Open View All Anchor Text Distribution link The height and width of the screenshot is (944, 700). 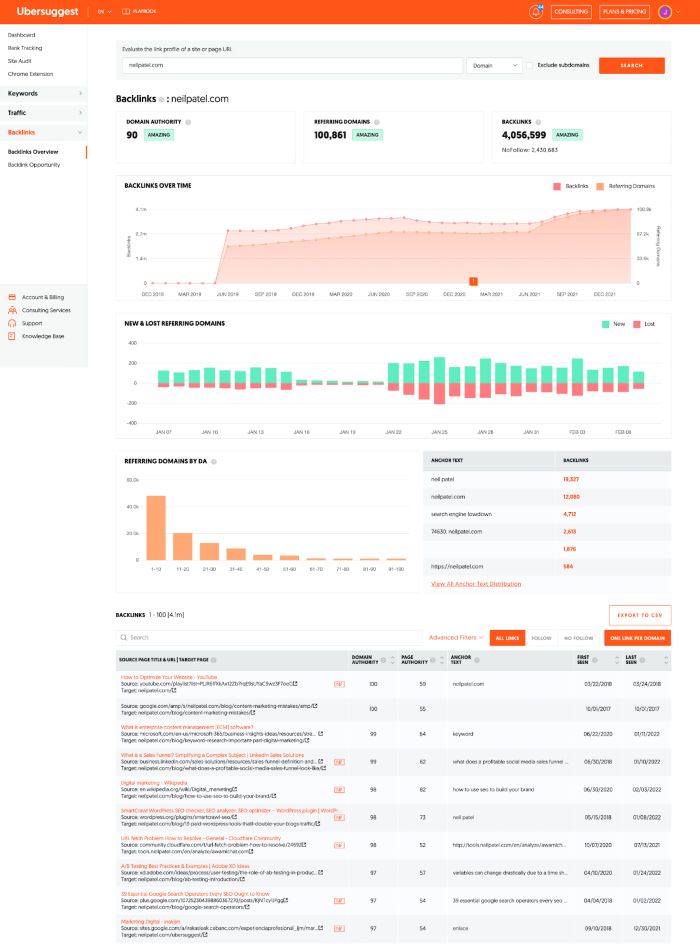476,584
